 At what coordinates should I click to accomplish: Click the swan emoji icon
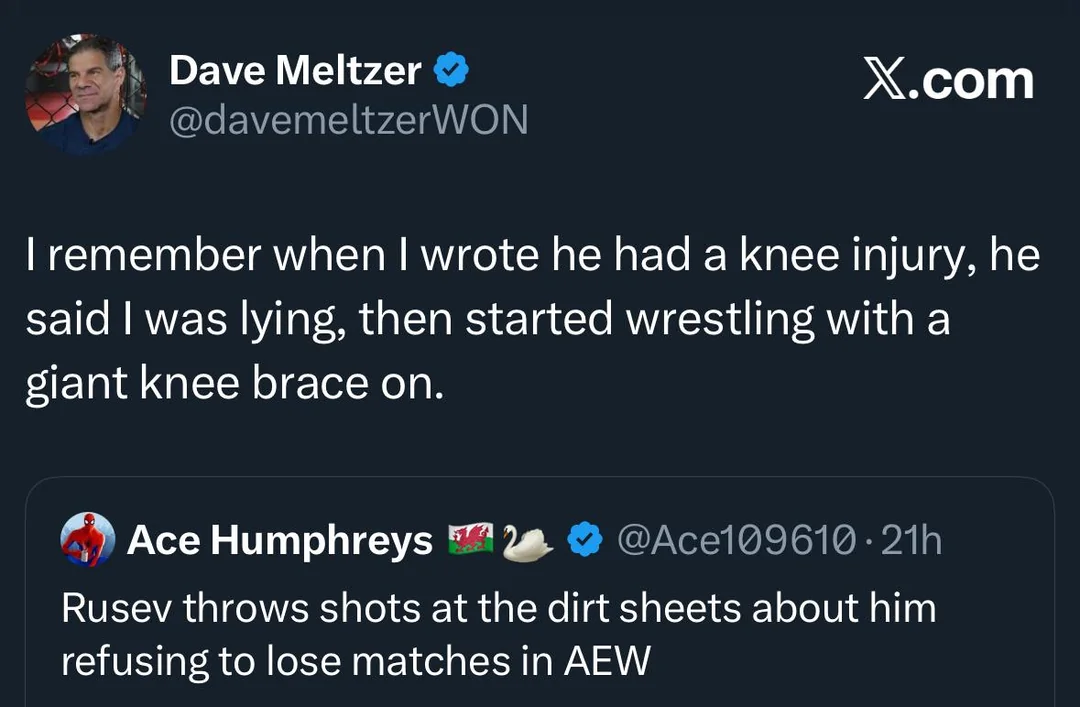coord(527,541)
